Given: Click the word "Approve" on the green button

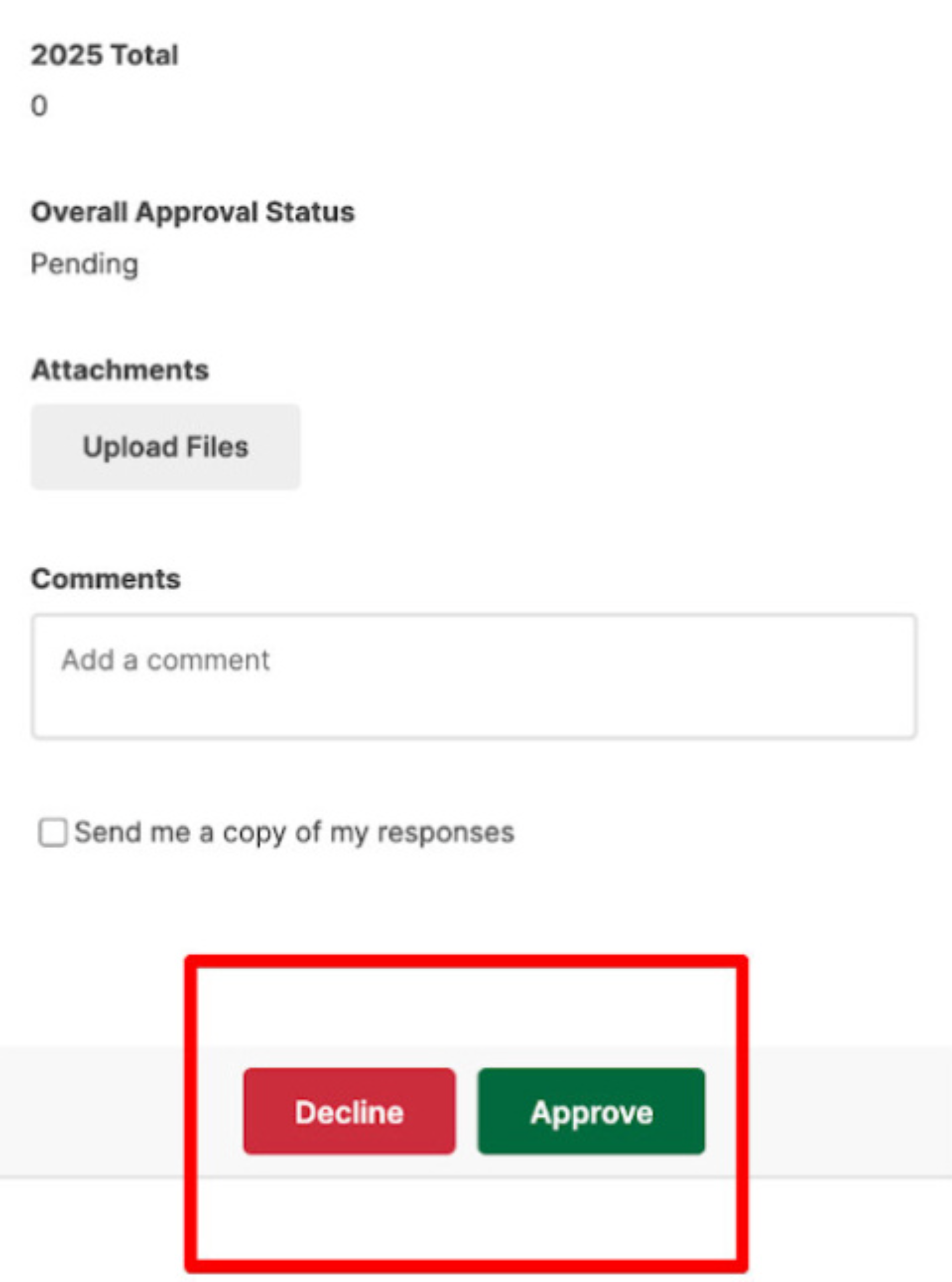Looking at the screenshot, I should pyautogui.click(x=591, y=1112).
